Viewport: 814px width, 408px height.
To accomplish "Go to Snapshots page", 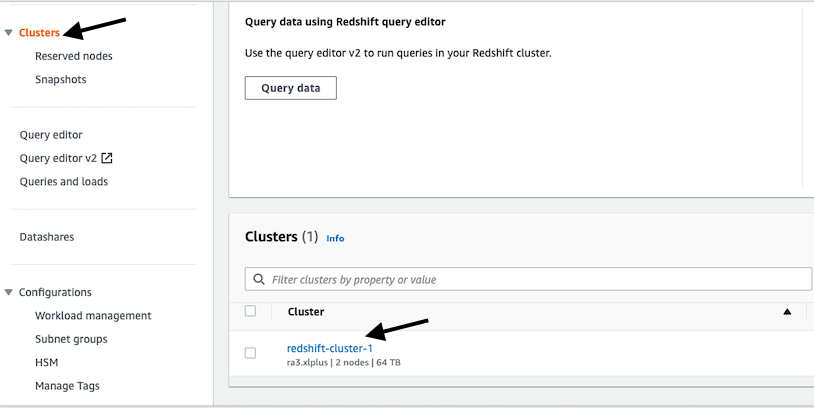I will point(60,79).
